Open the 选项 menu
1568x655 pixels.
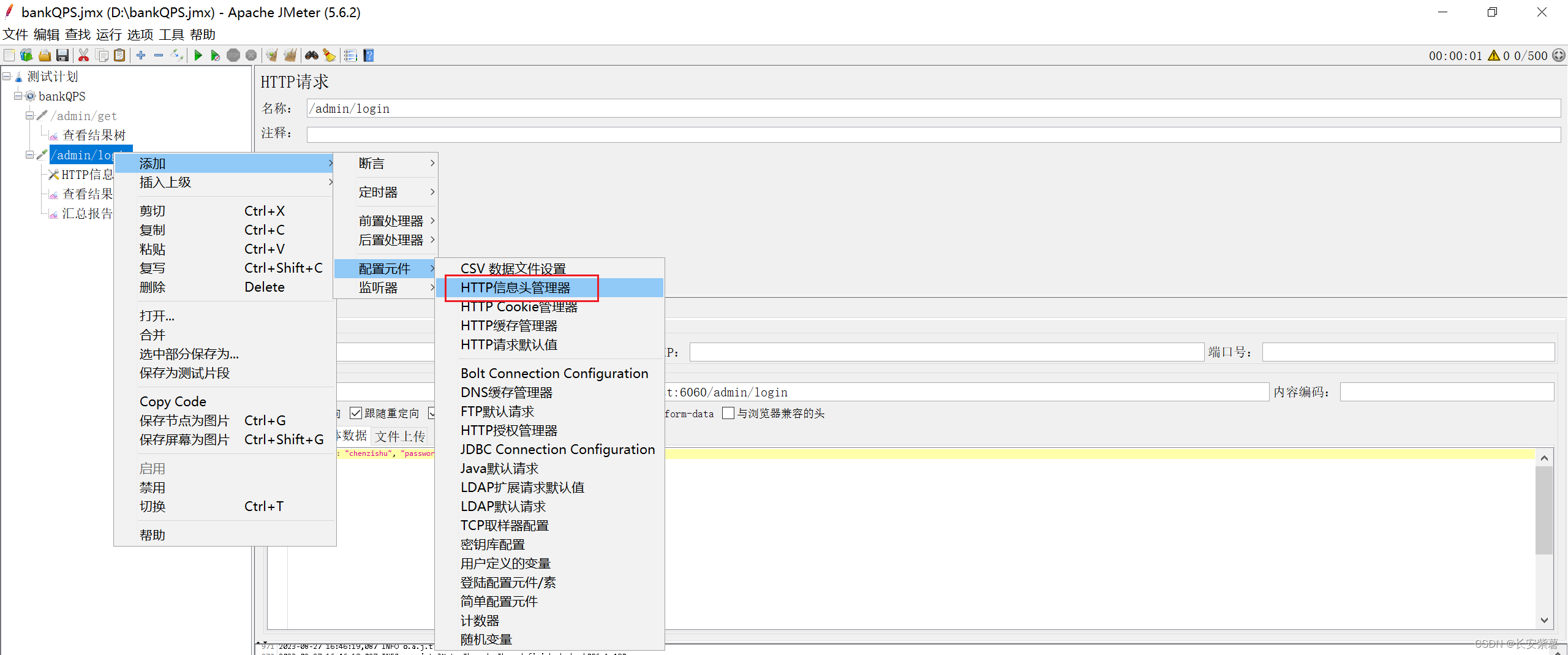tap(140, 35)
